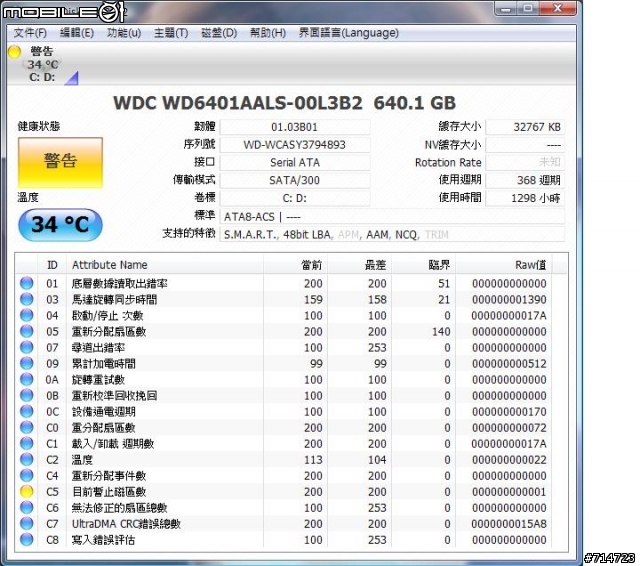Click the yellow 警告 health status button

(x=60, y=162)
